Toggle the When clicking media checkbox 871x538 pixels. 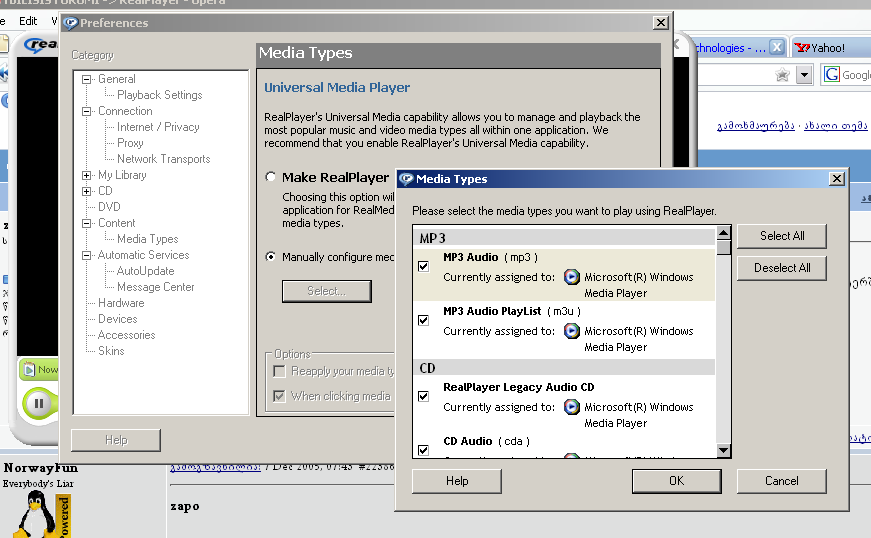coord(279,396)
